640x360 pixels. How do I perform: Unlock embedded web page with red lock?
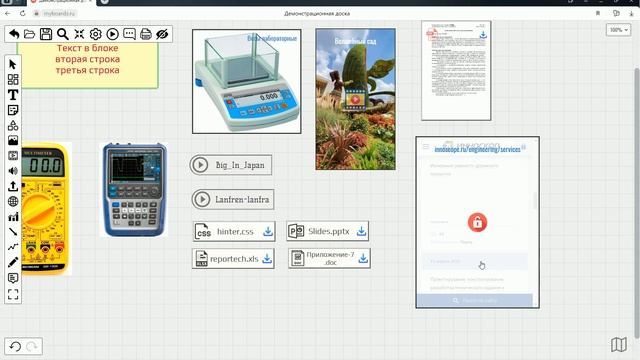(477, 222)
